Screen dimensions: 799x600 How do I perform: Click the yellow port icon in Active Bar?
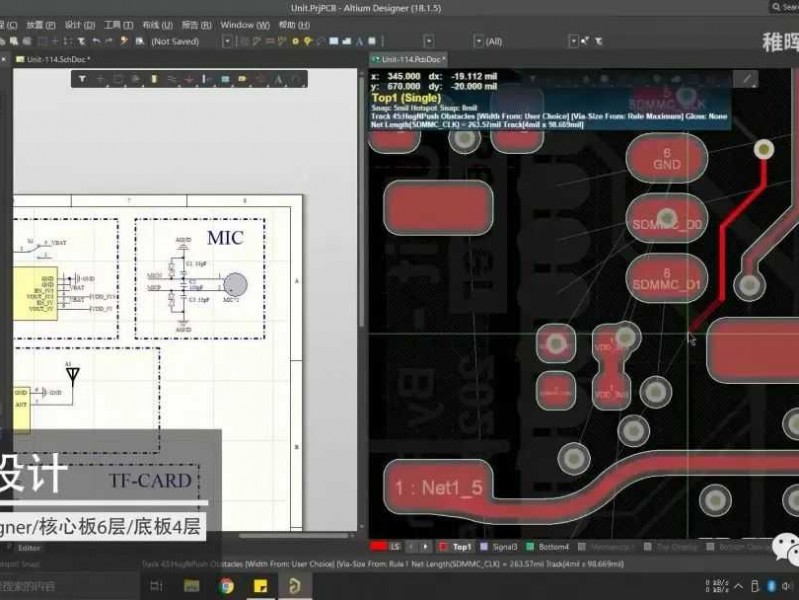[243, 79]
